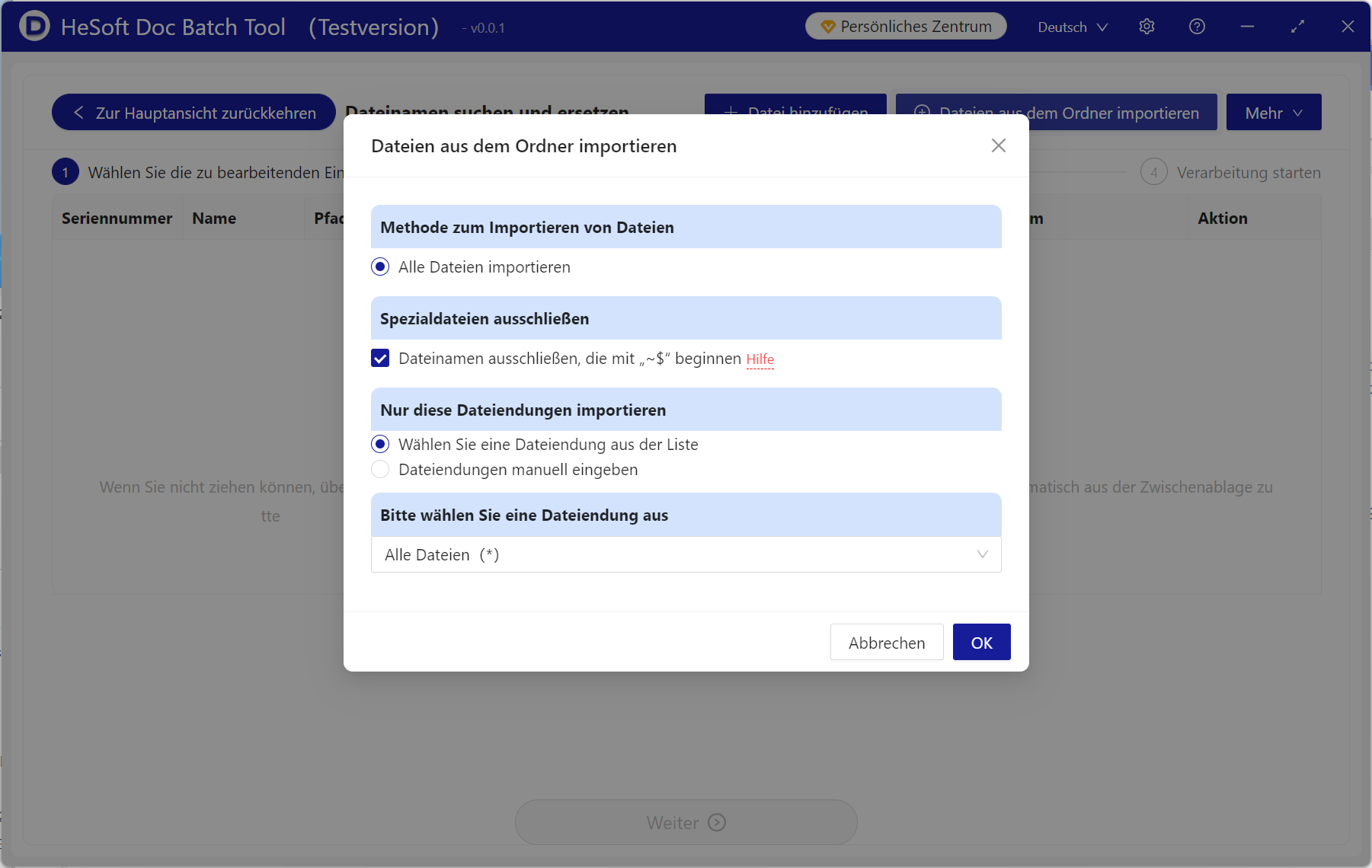Click the help question mark icon

pos(1197,27)
